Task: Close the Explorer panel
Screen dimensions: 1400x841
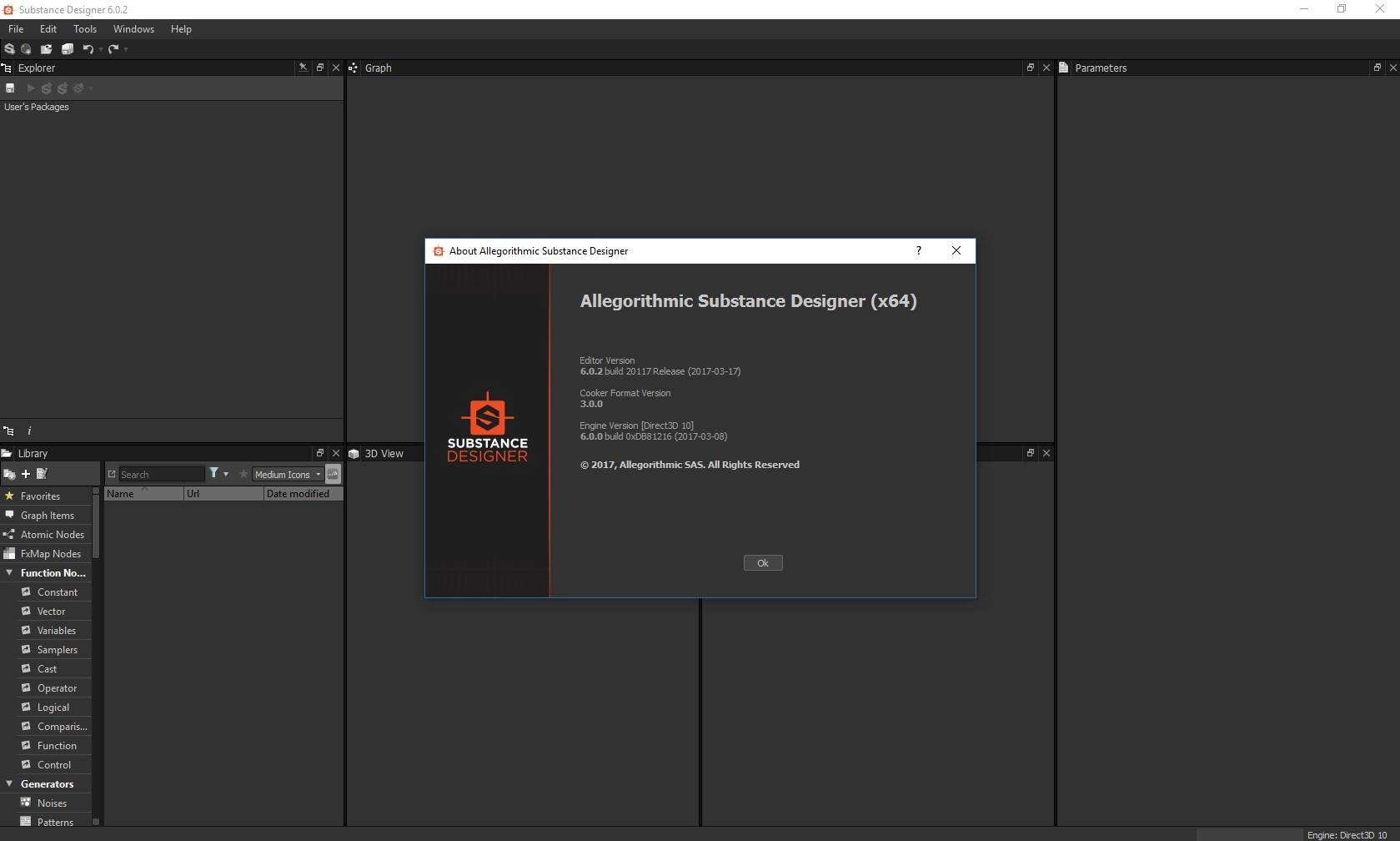Action: pos(336,68)
